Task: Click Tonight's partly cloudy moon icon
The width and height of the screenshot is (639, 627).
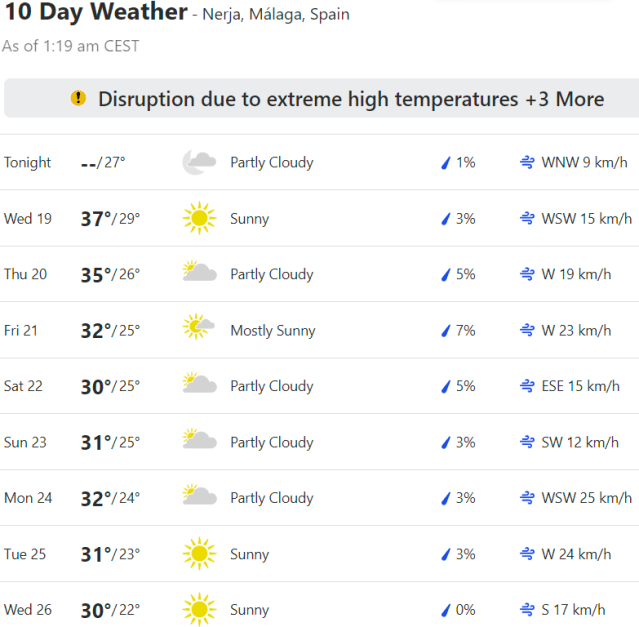Action: (199, 162)
